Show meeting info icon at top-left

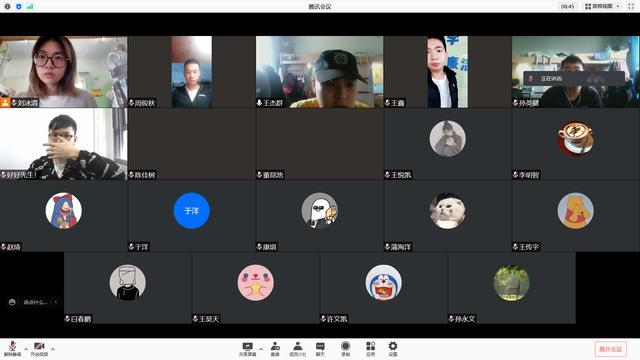coord(7,6)
